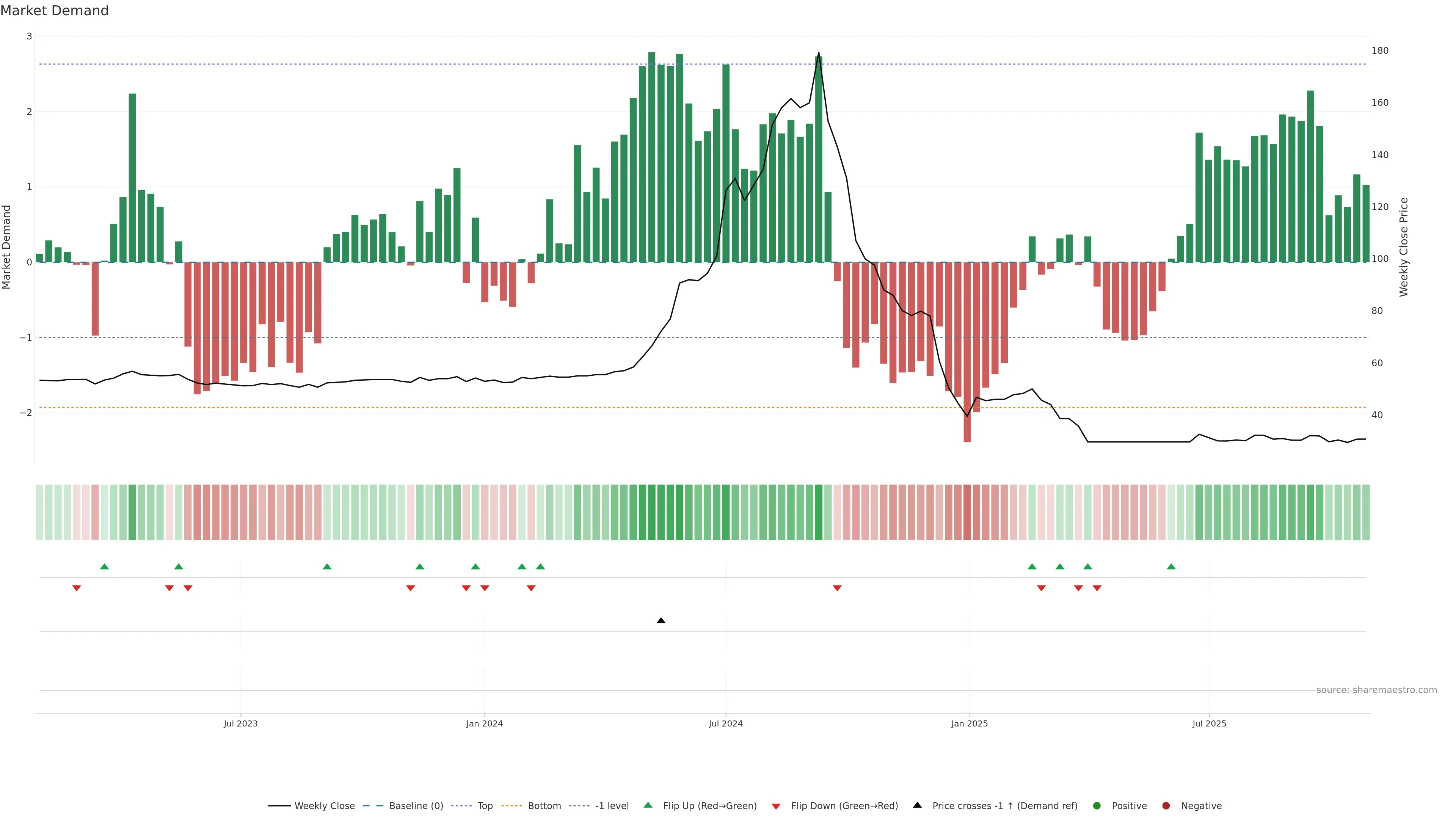Click the green Flip Up legend triangle icon

coord(648,805)
